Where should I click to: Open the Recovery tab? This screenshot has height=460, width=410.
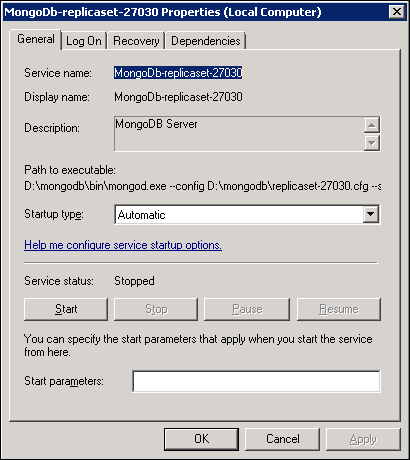tap(136, 41)
